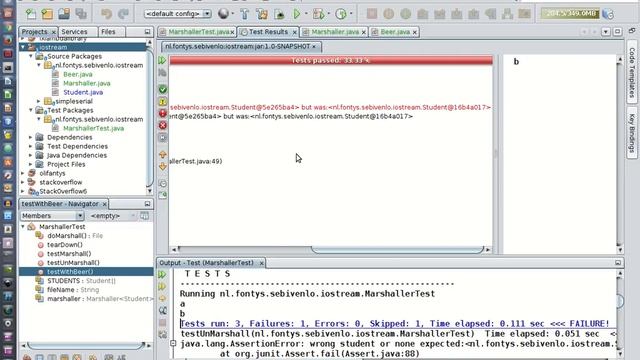Collapse the Source Packages node
The height and width of the screenshot is (360, 640).
pyautogui.click(x=31, y=56)
